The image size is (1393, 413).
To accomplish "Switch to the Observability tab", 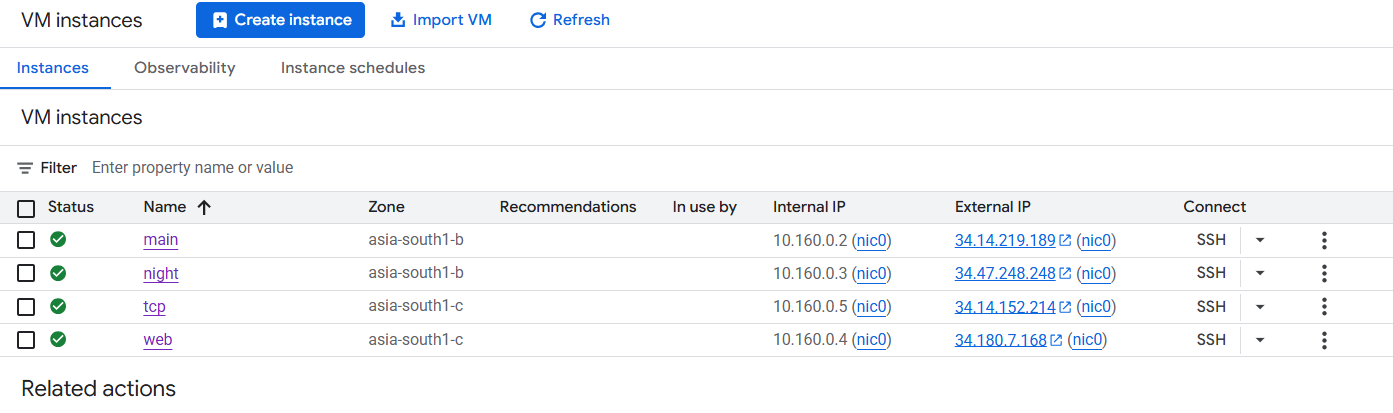I will pyautogui.click(x=185, y=68).
